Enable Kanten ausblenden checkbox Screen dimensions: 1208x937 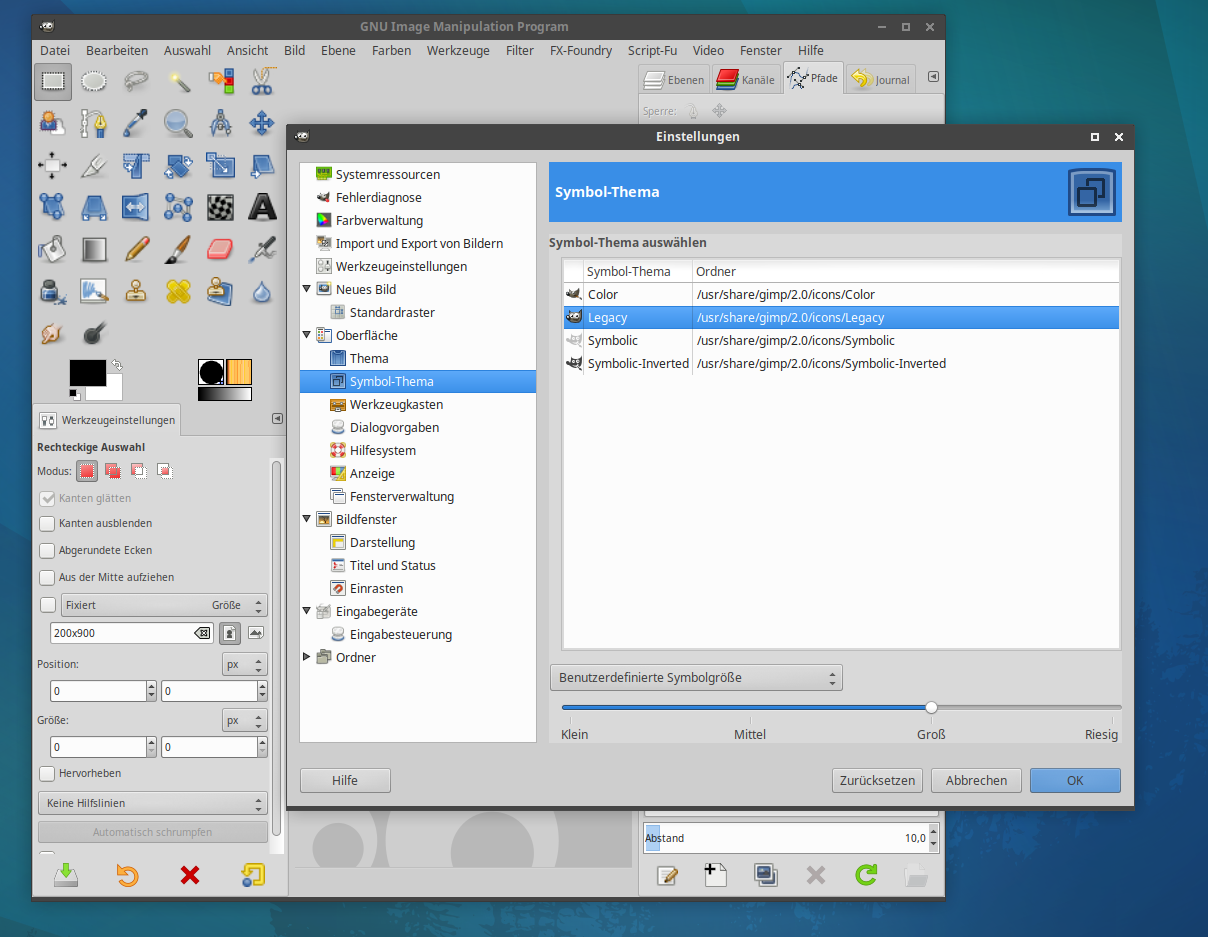tap(47, 524)
